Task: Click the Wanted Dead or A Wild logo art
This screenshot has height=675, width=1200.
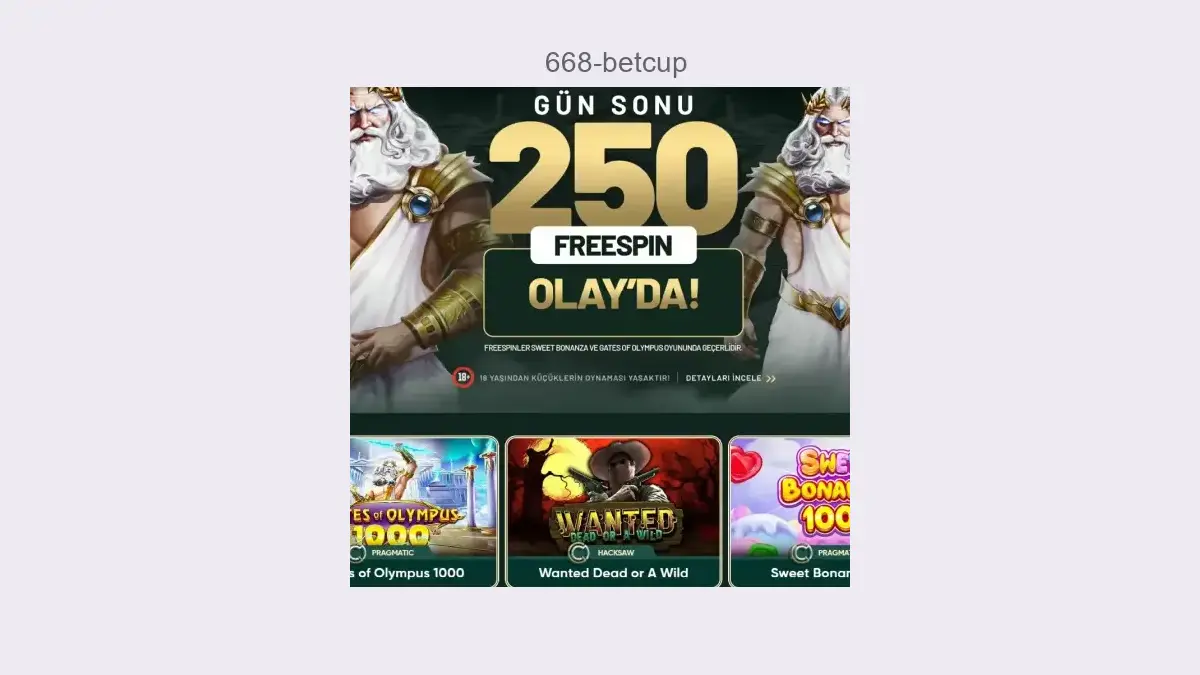Action: 615,524
